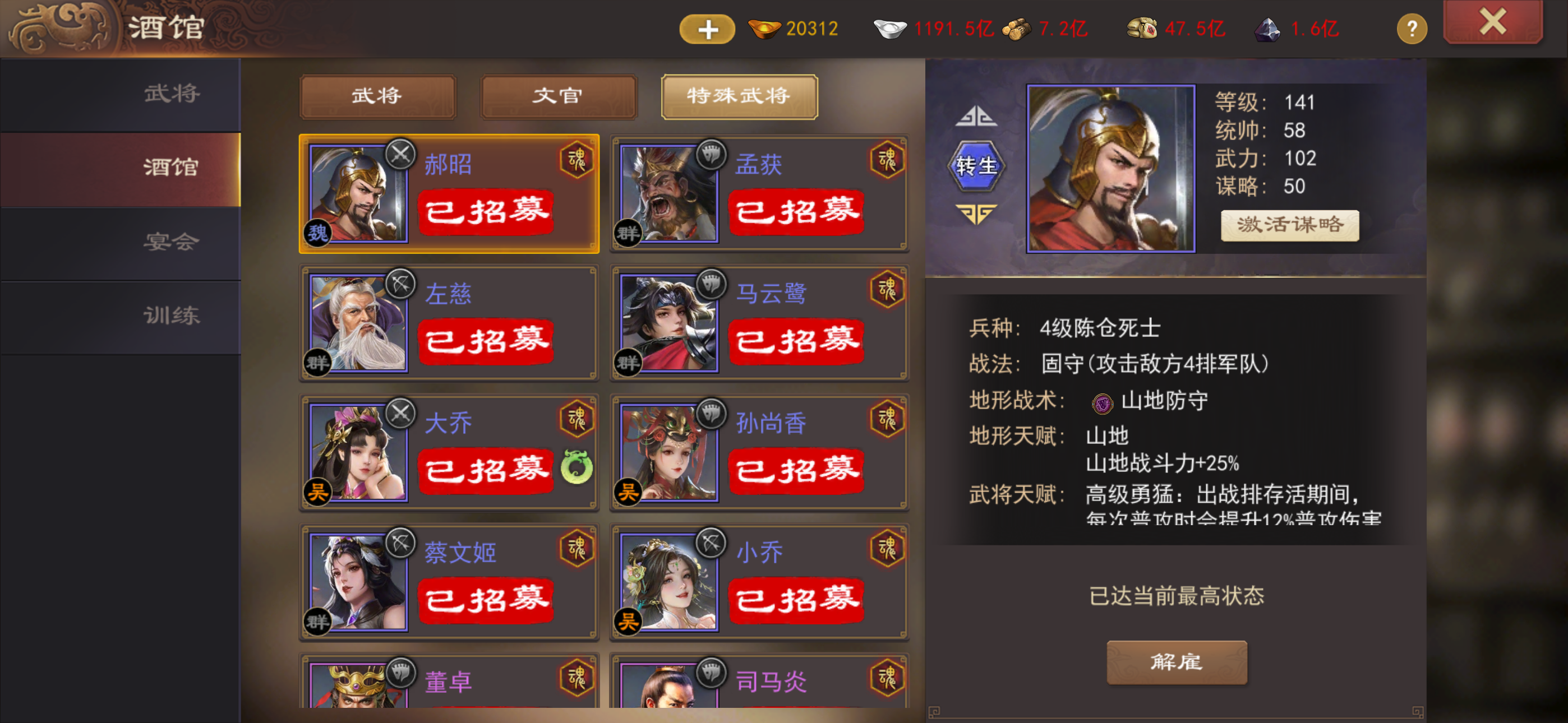Select the 马云鹭 general card
The image size is (1568, 723).
759,322
